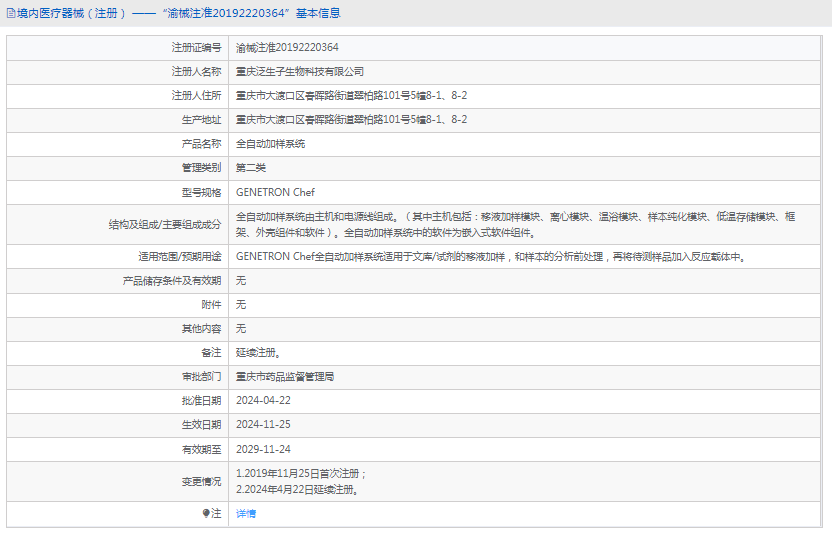
Task: Click the 其他内容 label
Action: (x=201, y=329)
